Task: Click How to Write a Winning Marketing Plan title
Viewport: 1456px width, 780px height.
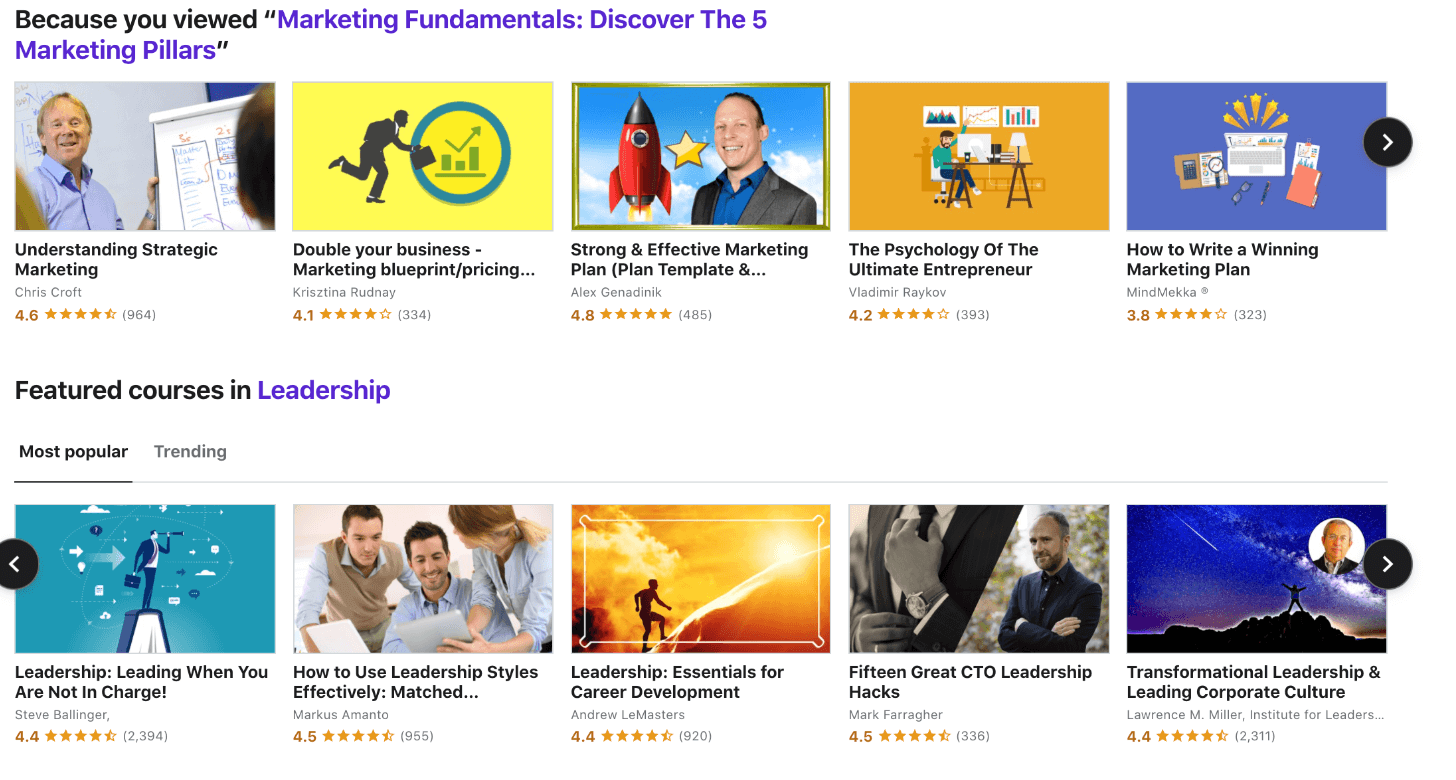Action: (x=1222, y=260)
